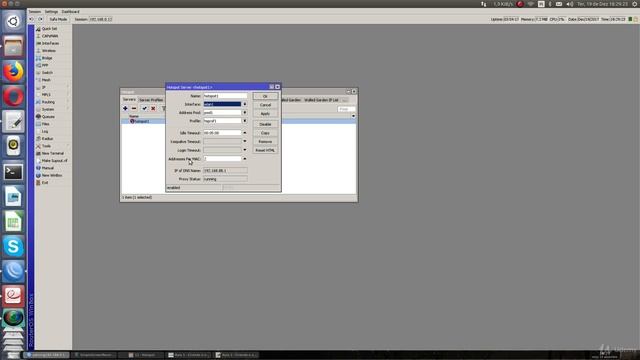Open the Profile dropdown arrow
This screenshot has height=360, width=640.
point(245,121)
